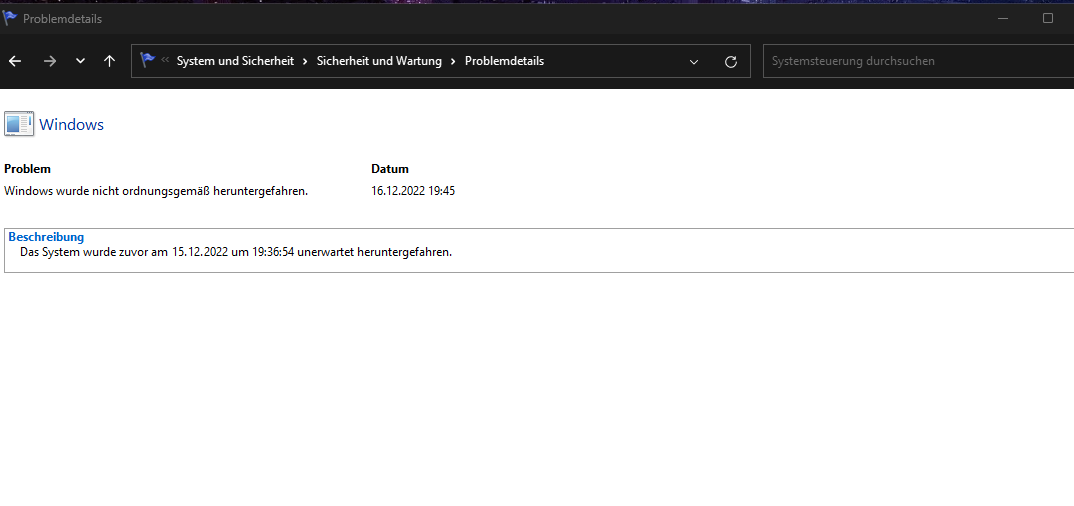Click the Datum column header
Image resolution: width=1074 pixels, height=506 pixels.
[390, 168]
